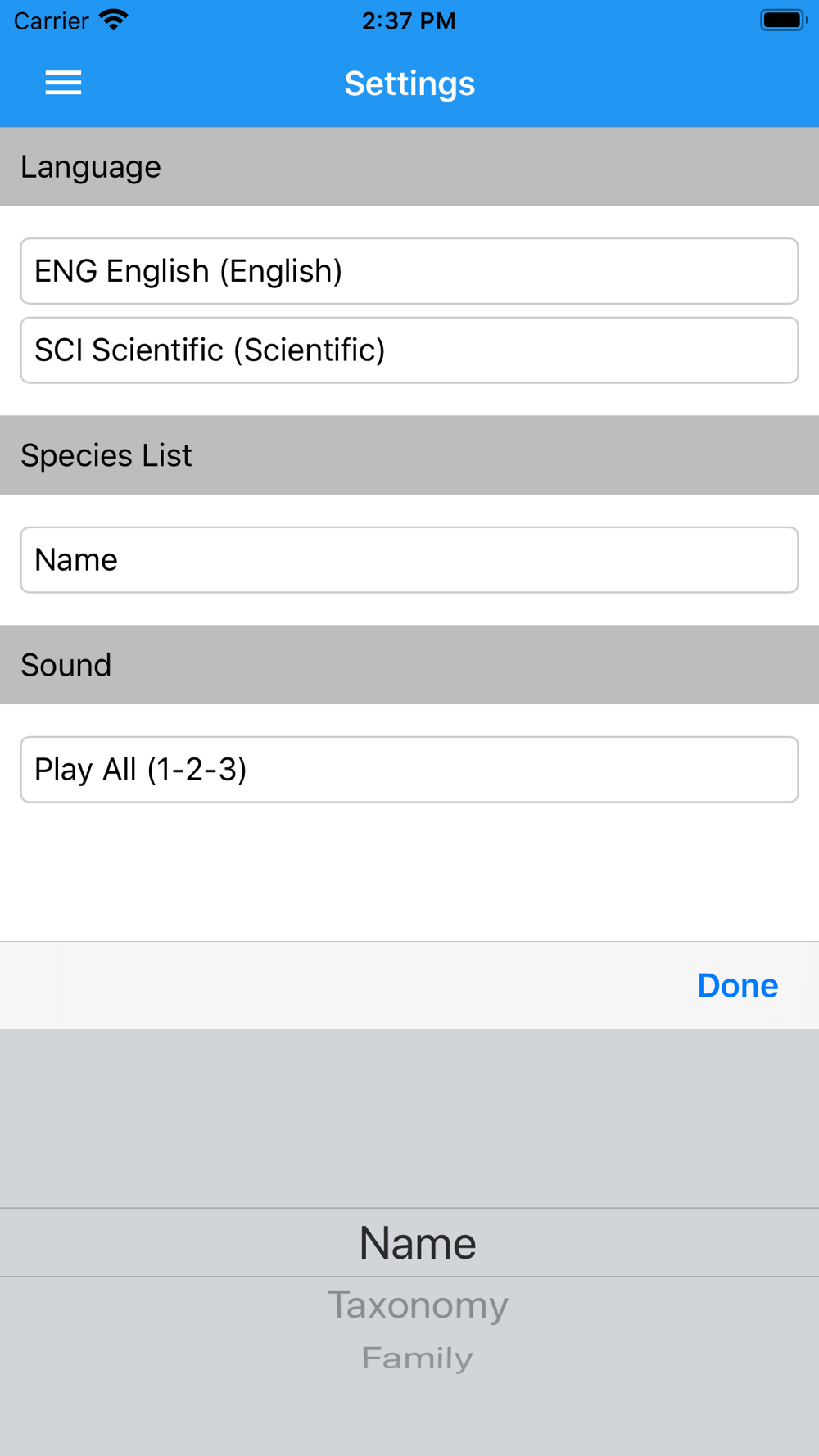Tap the 2:37 PM clock
Viewport: 819px width, 1456px height.
(x=409, y=20)
